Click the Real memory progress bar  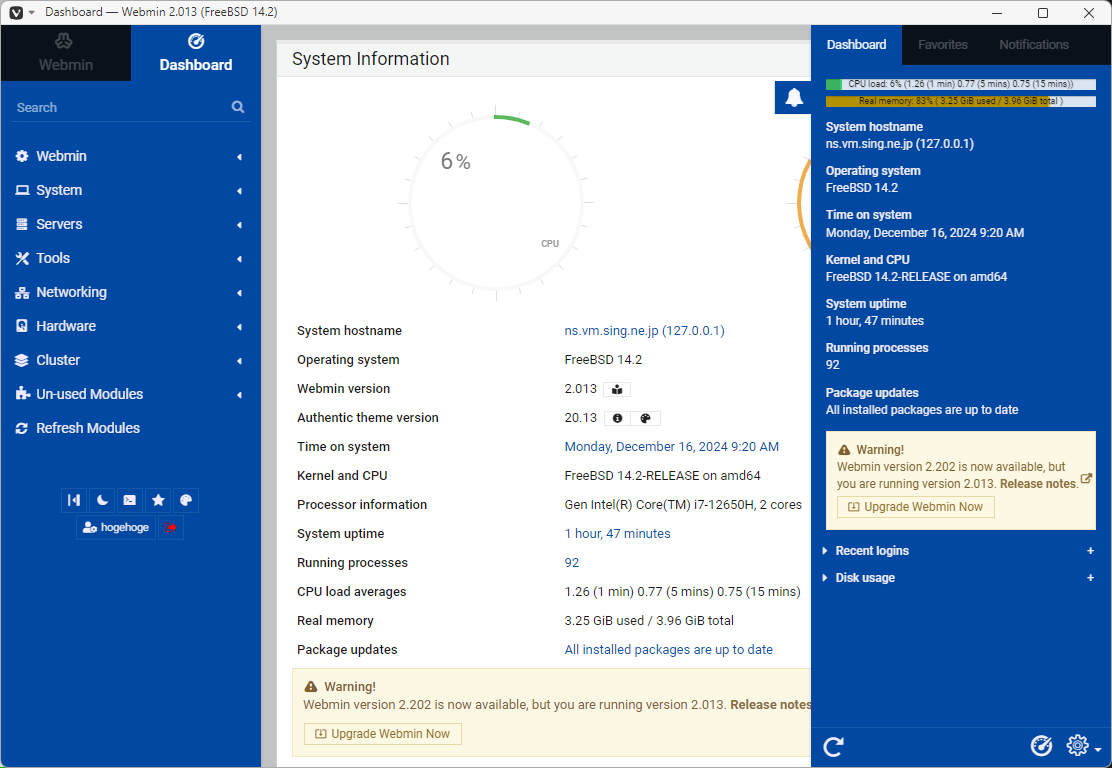(960, 101)
